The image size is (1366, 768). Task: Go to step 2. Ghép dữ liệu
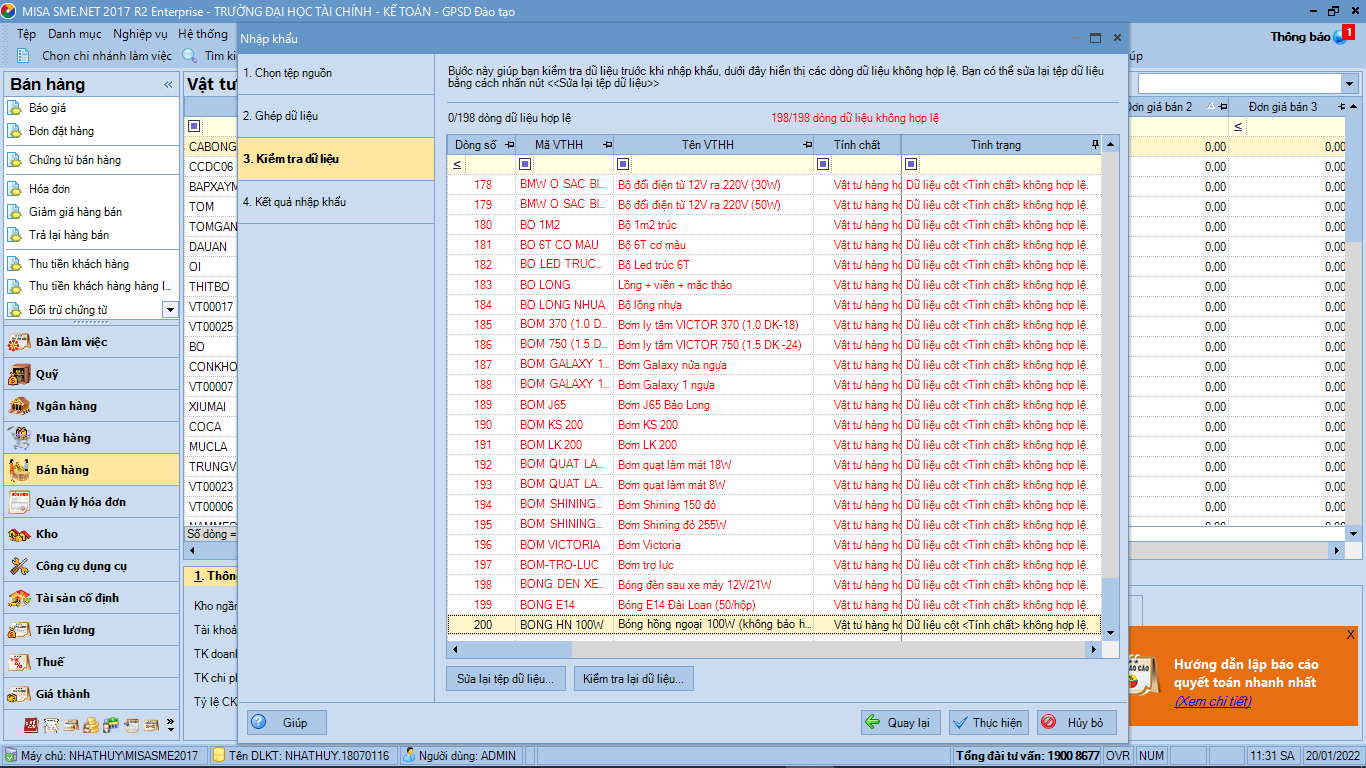(336, 116)
